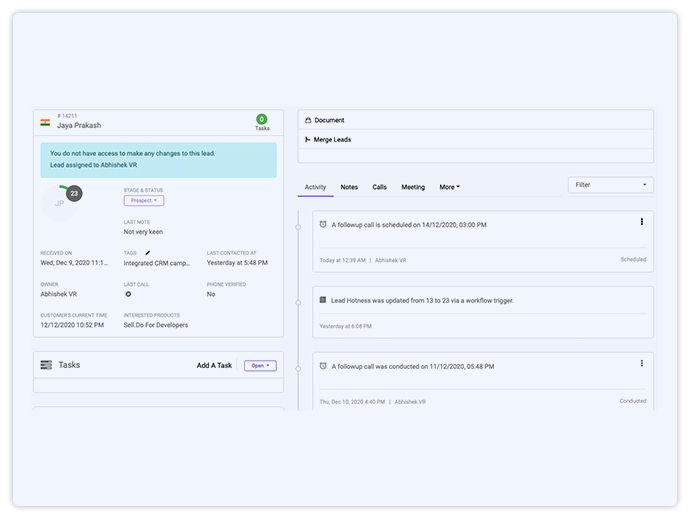Click Thu, Dec 10, 2020 4:40 PM timestamp
Viewport: 689px width, 517px height.
[352, 402]
